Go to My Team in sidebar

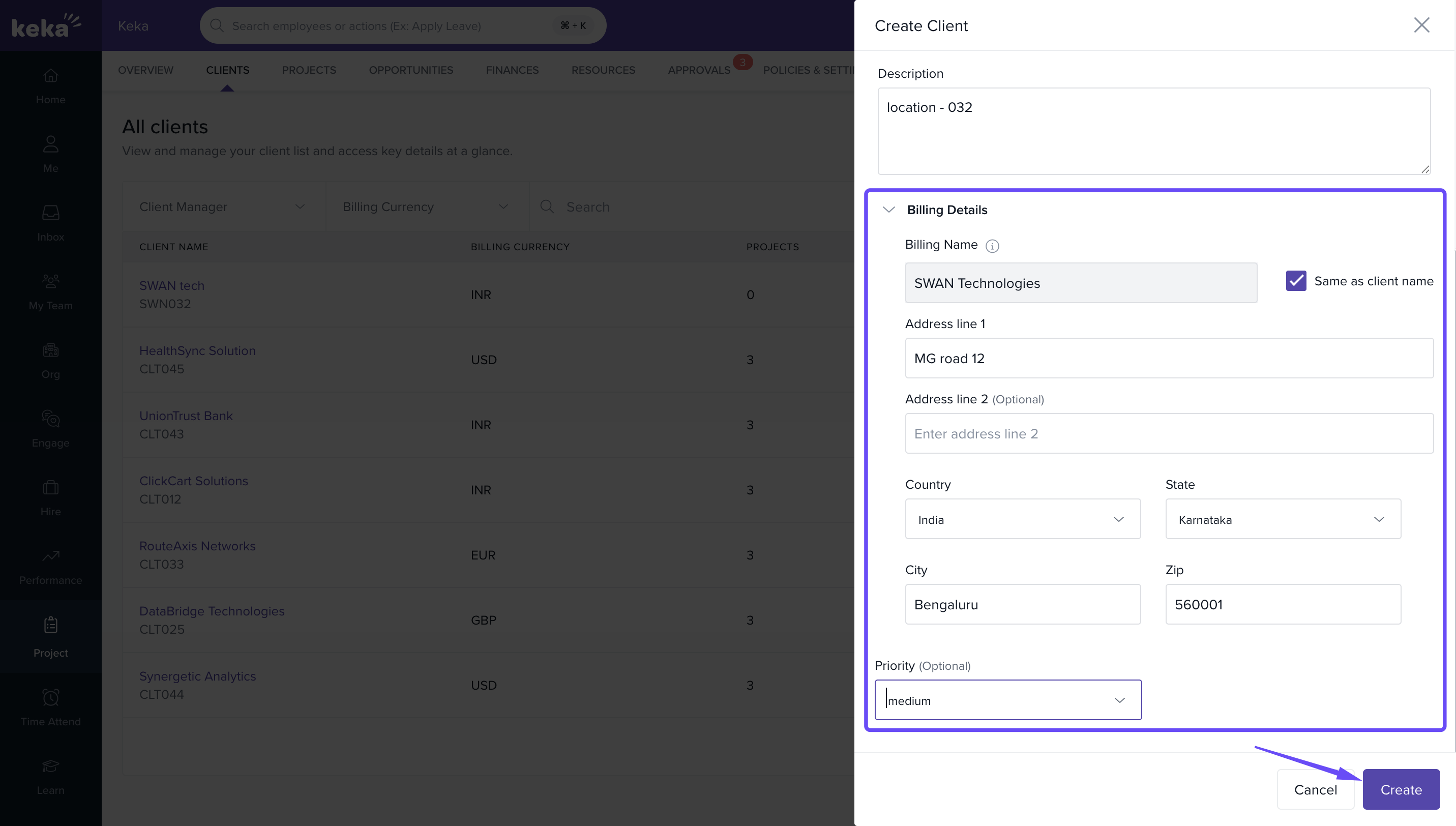point(50,291)
